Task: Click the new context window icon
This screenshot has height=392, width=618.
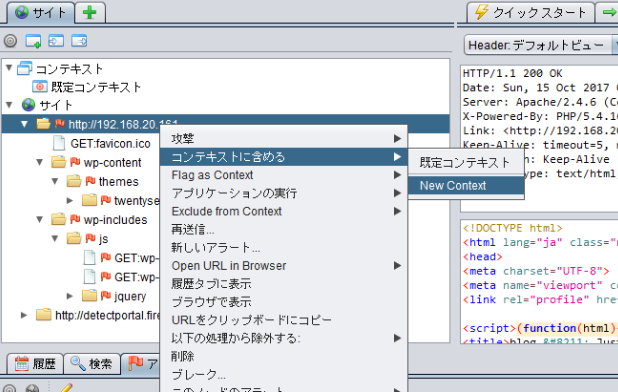Action: click(x=33, y=41)
